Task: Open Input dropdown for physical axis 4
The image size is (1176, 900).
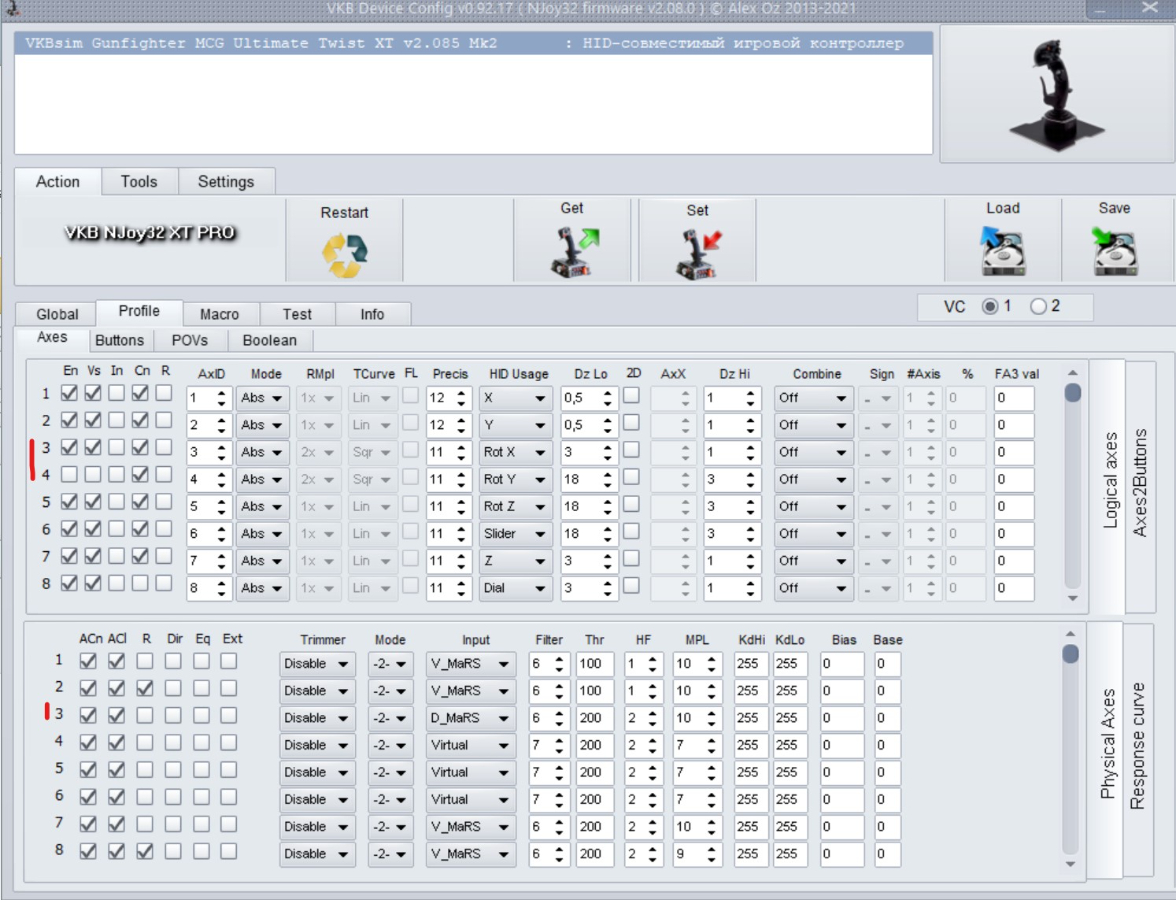Action: [470, 745]
